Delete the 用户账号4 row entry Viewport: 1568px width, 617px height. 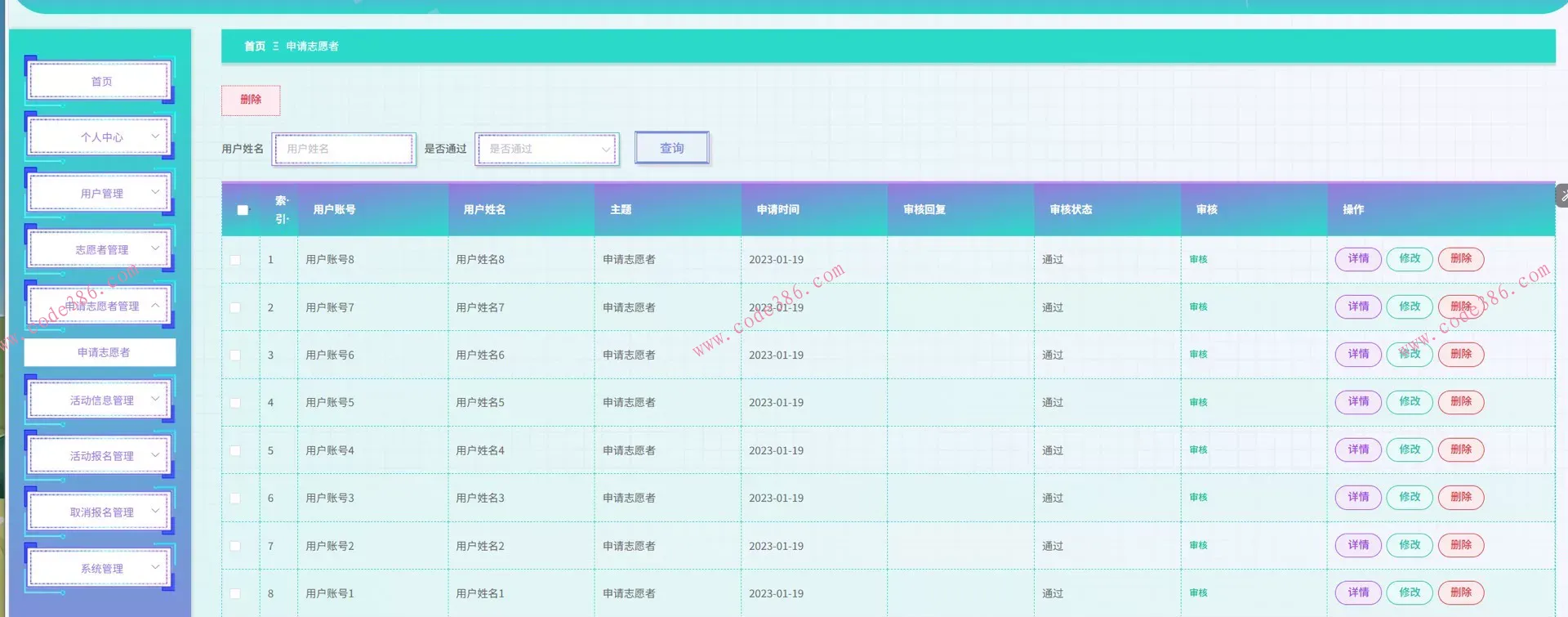pos(1460,450)
